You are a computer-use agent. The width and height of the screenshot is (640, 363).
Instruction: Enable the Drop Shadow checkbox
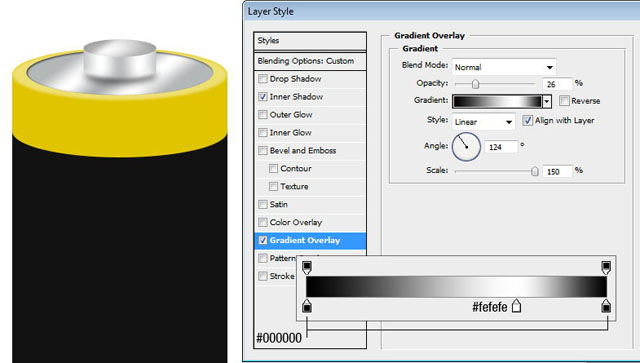[263, 79]
